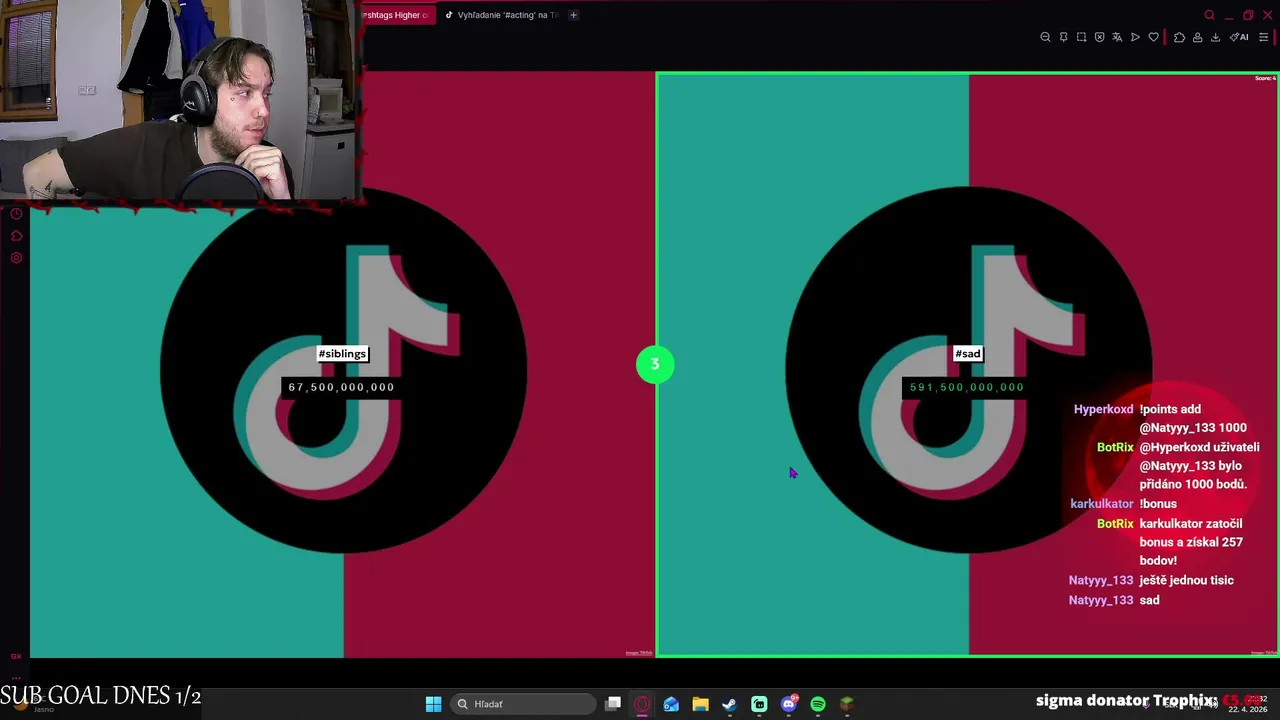Image resolution: width=1280 pixels, height=720 pixels.
Task: Click the translate page icon
Action: [x=1117, y=37]
